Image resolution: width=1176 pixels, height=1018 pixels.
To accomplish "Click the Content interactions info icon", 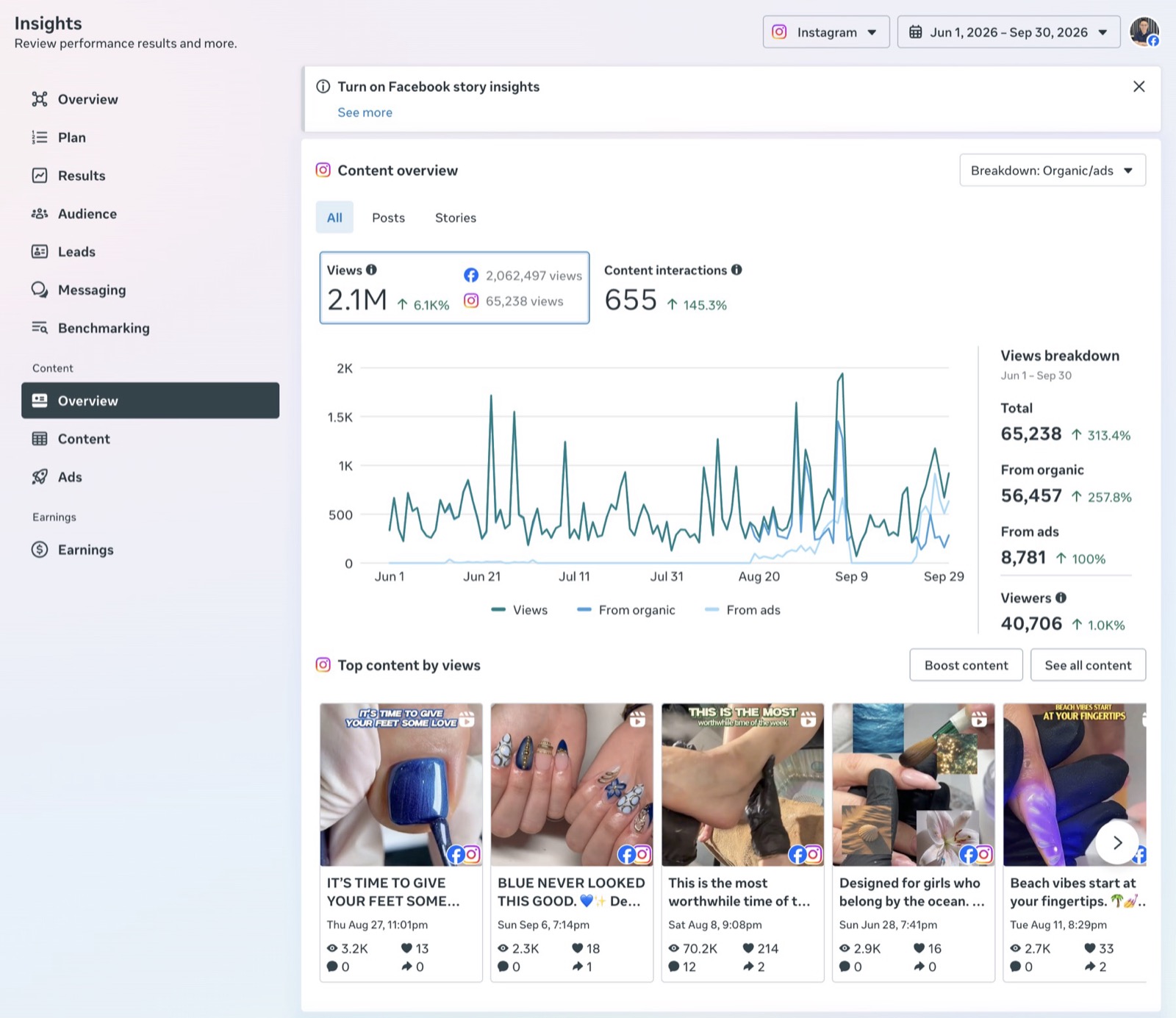I will [x=736, y=270].
